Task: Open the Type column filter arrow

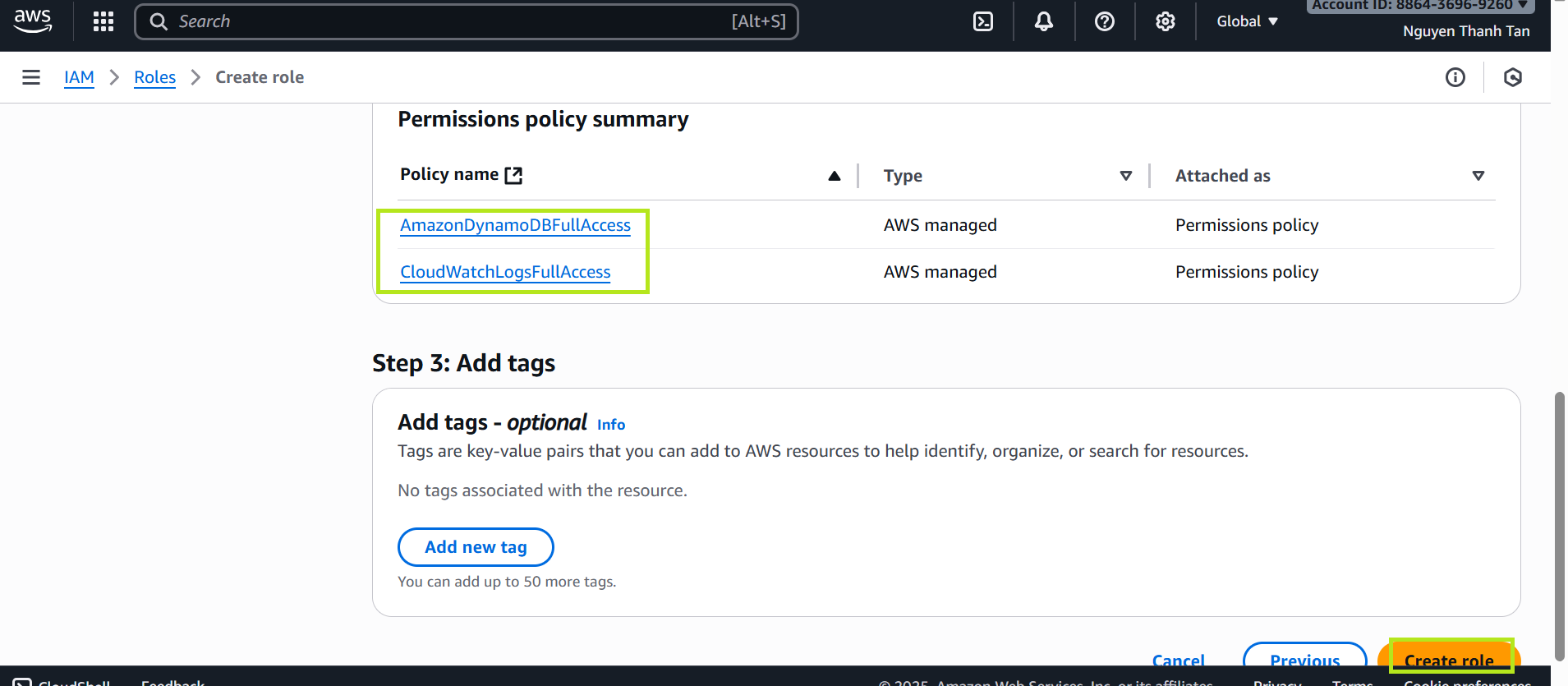Action: [x=1125, y=176]
